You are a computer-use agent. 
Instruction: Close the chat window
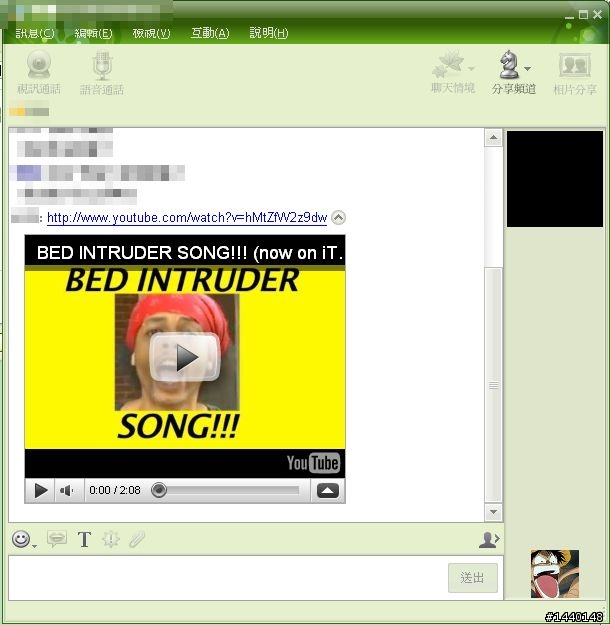point(597,15)
